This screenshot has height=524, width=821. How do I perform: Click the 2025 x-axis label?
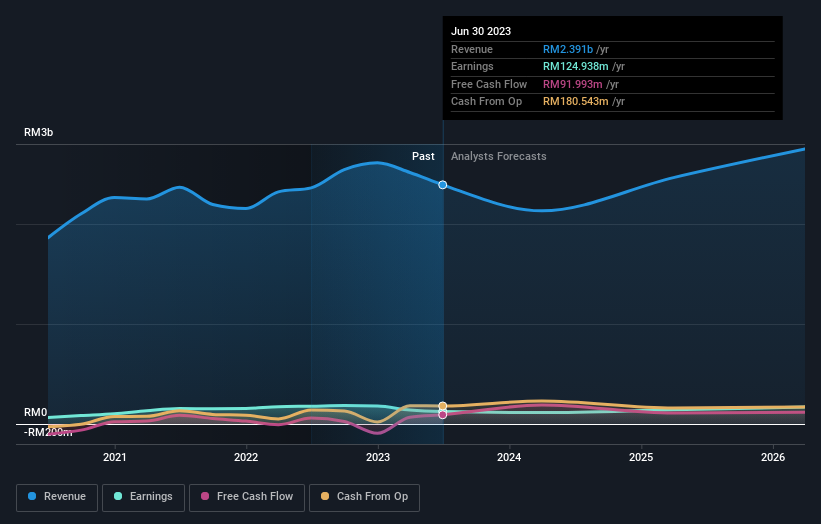641,458
